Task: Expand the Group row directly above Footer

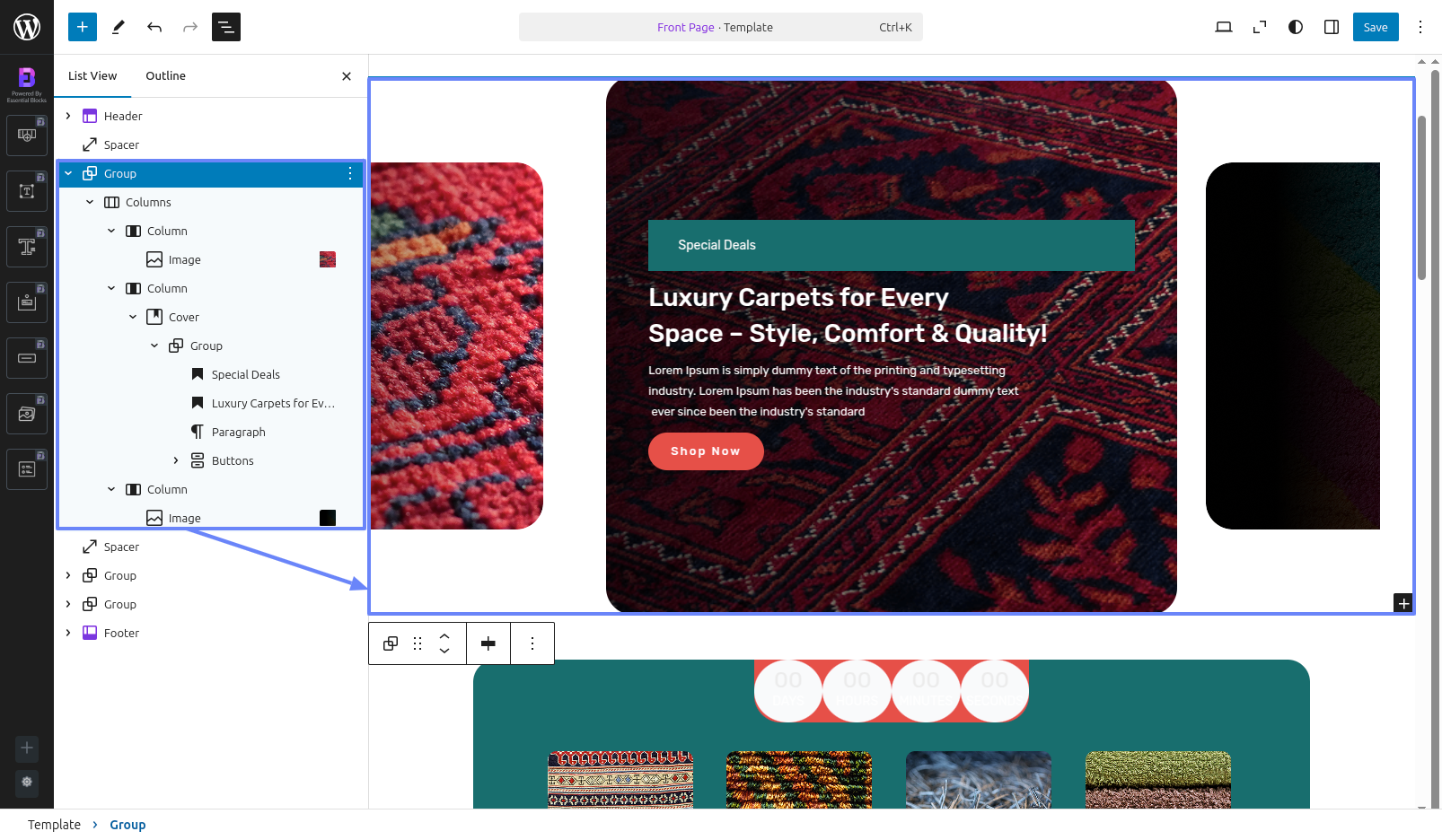Action: coord(68,604)
